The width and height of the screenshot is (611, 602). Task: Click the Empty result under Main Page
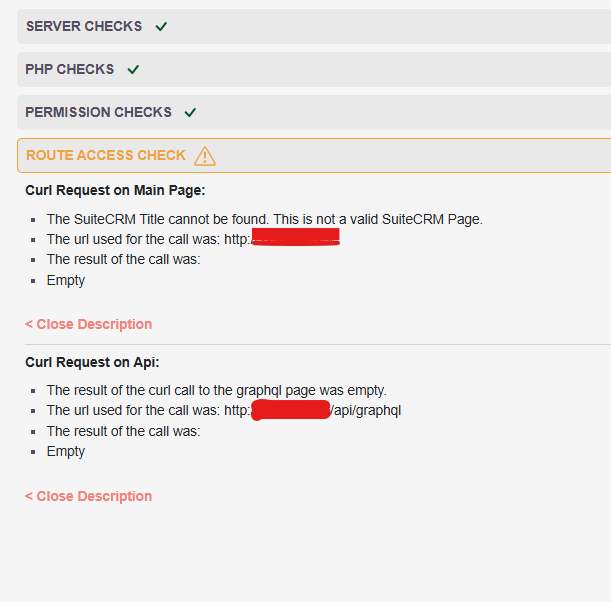(x=66, y=280)
